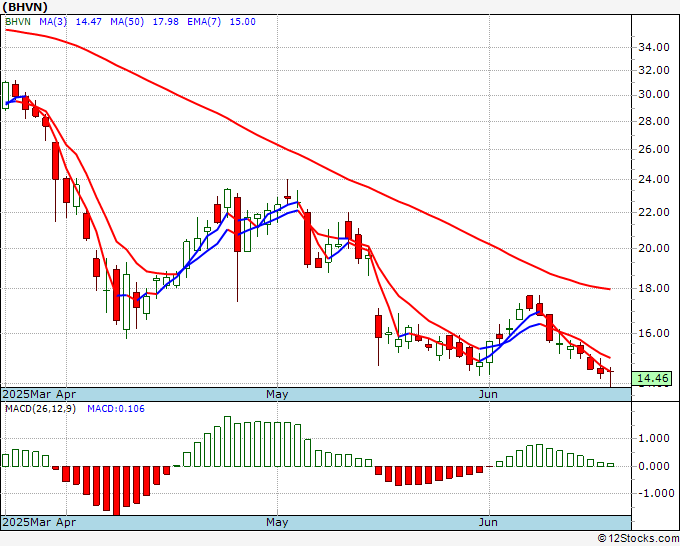Click the 18.00 price axis label
This screenshot has width=680, height=546.
[x=654, y=288]
